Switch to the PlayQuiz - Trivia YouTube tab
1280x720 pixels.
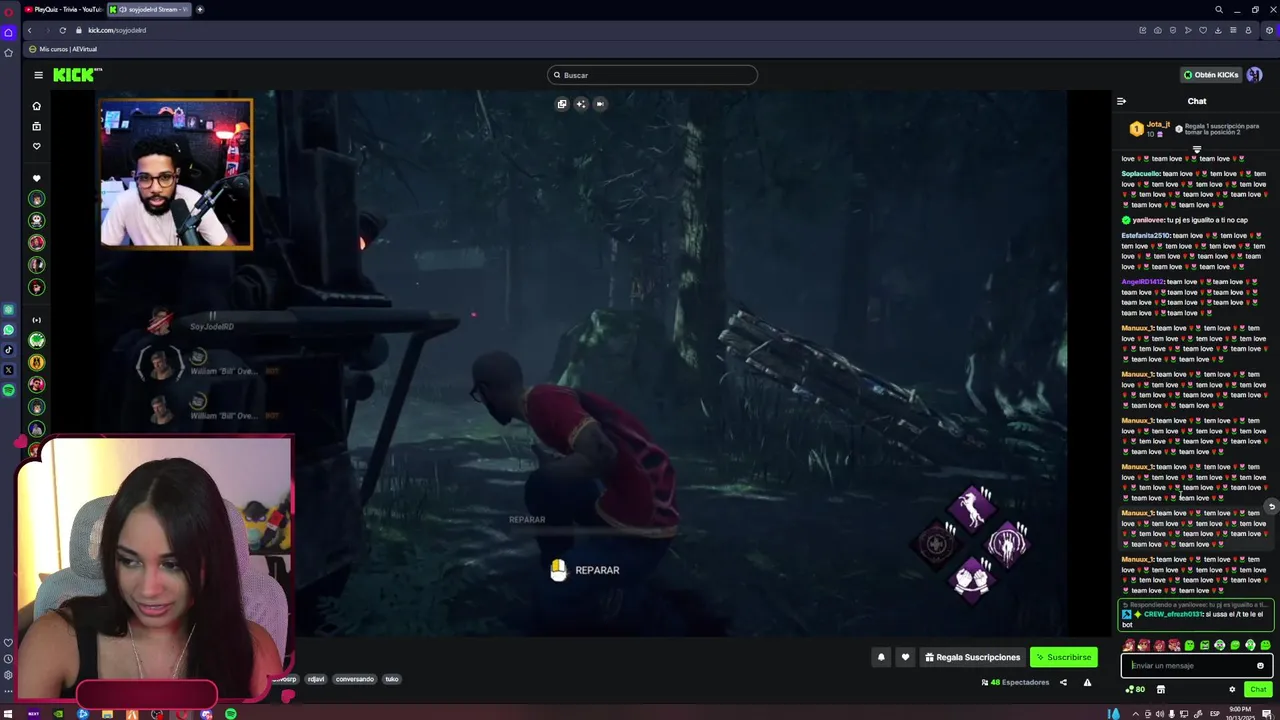tap(64, 9)
